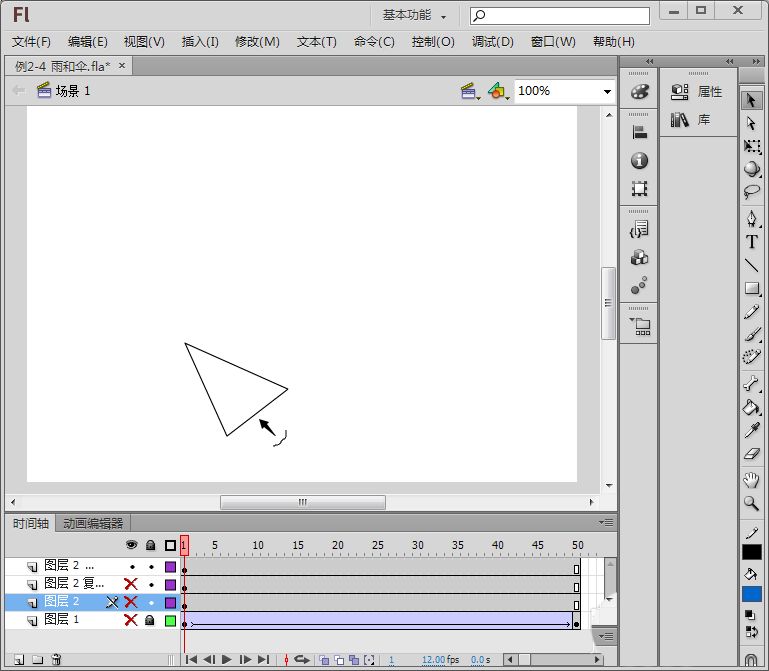
Task: Choose the Pen tool
Action: point(751,218)
